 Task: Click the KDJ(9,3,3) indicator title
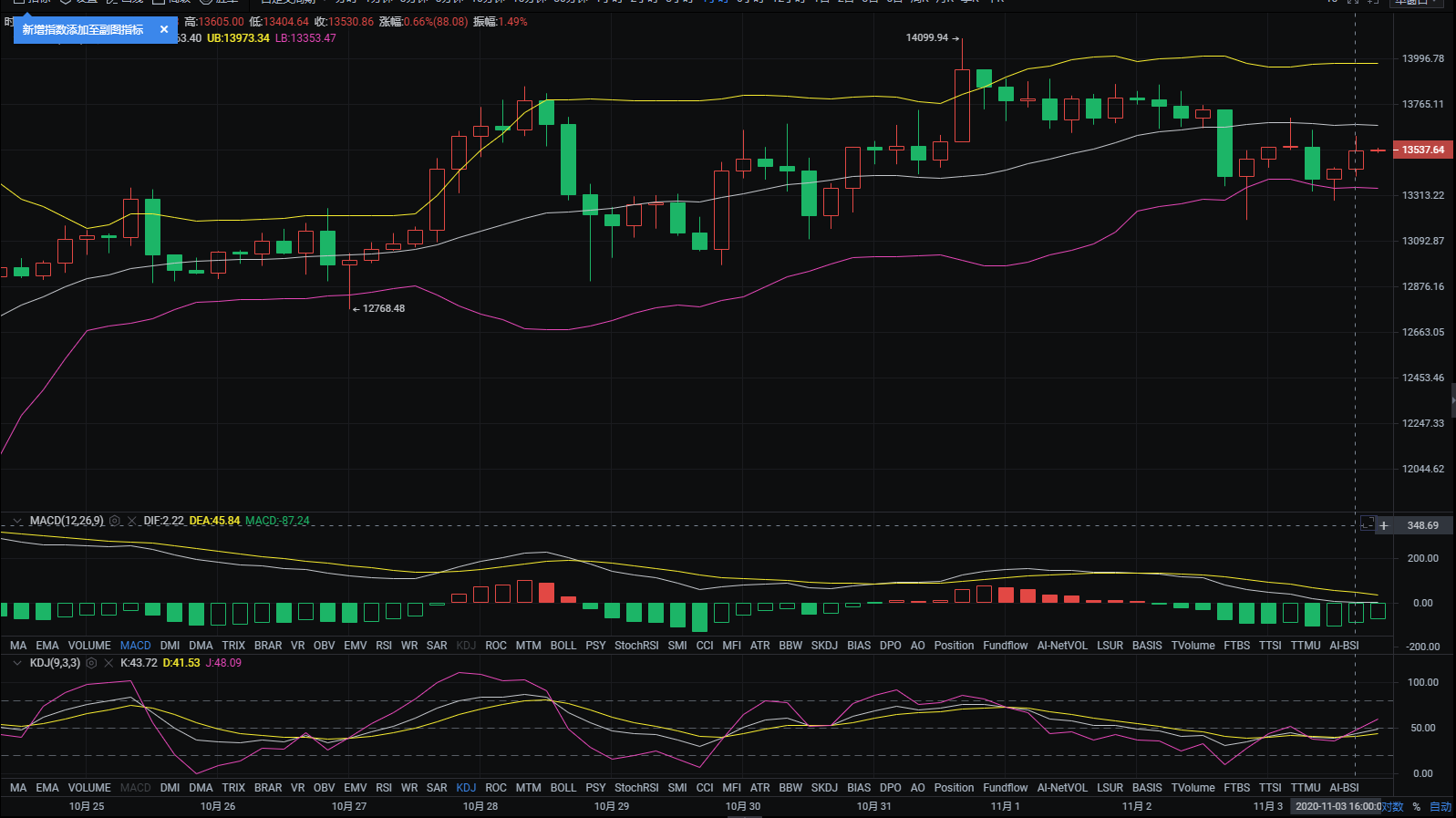55,663
